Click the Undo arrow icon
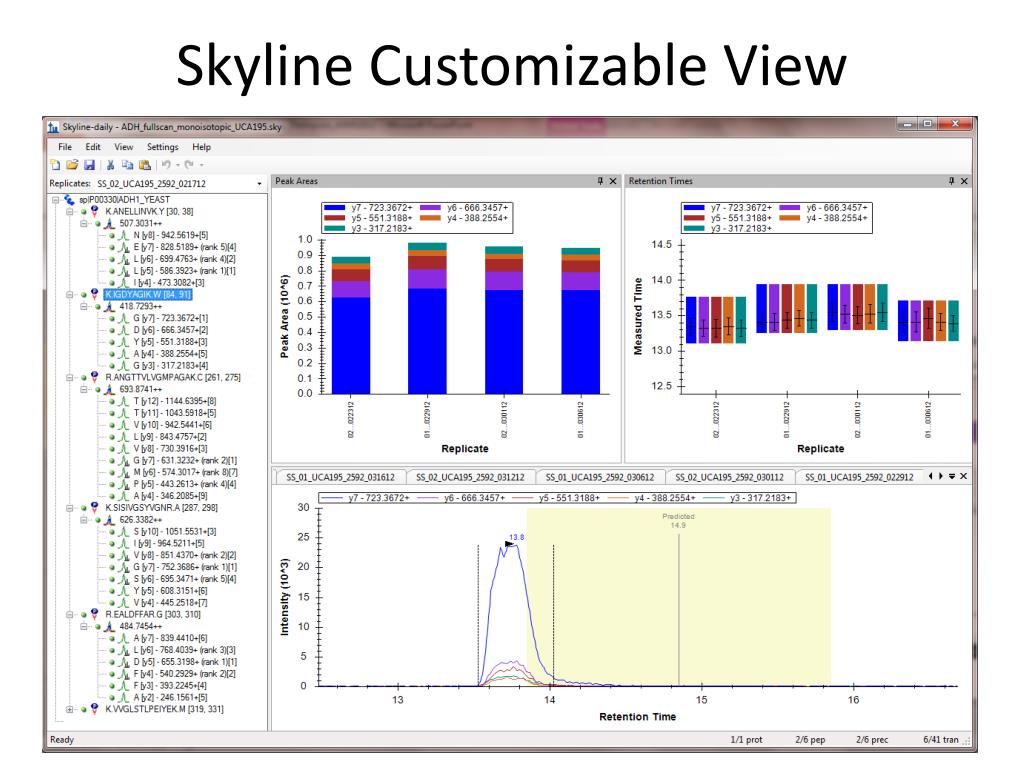The height and width of the screenshot is (768, 1024). coord(167,165)
